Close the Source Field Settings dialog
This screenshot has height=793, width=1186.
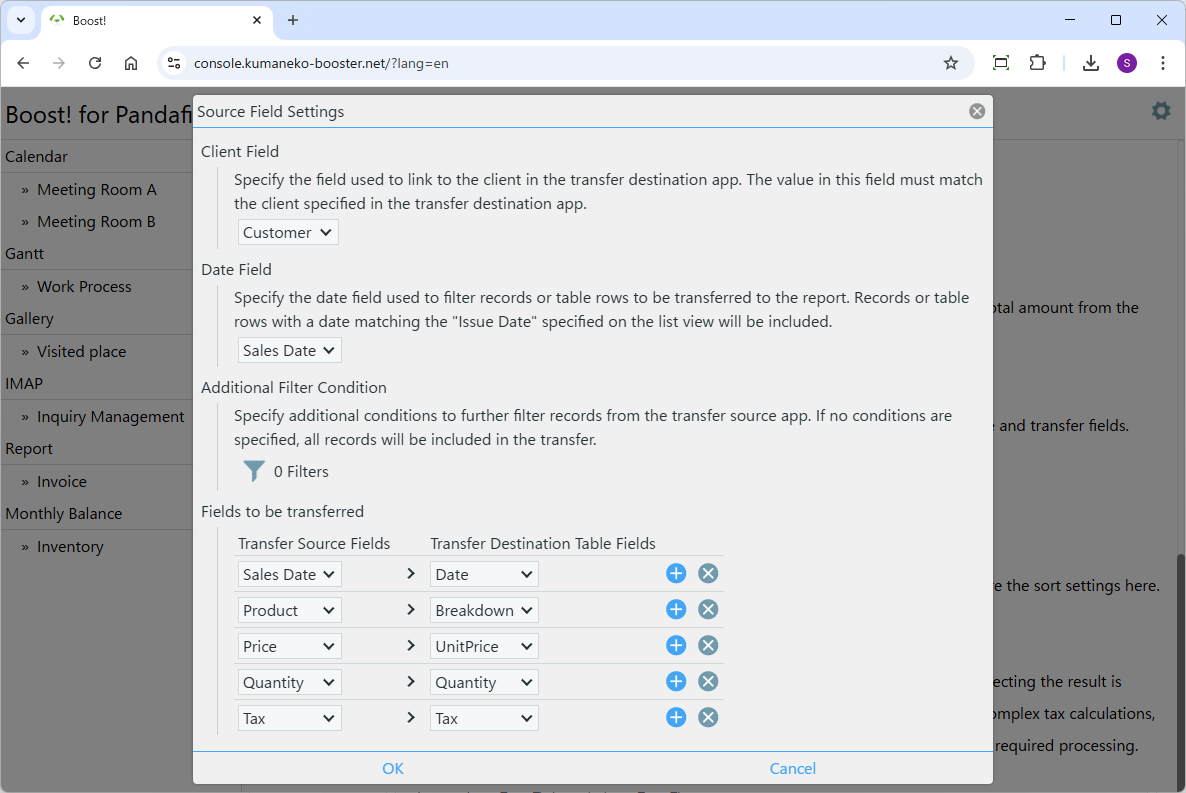click(977, 111)
